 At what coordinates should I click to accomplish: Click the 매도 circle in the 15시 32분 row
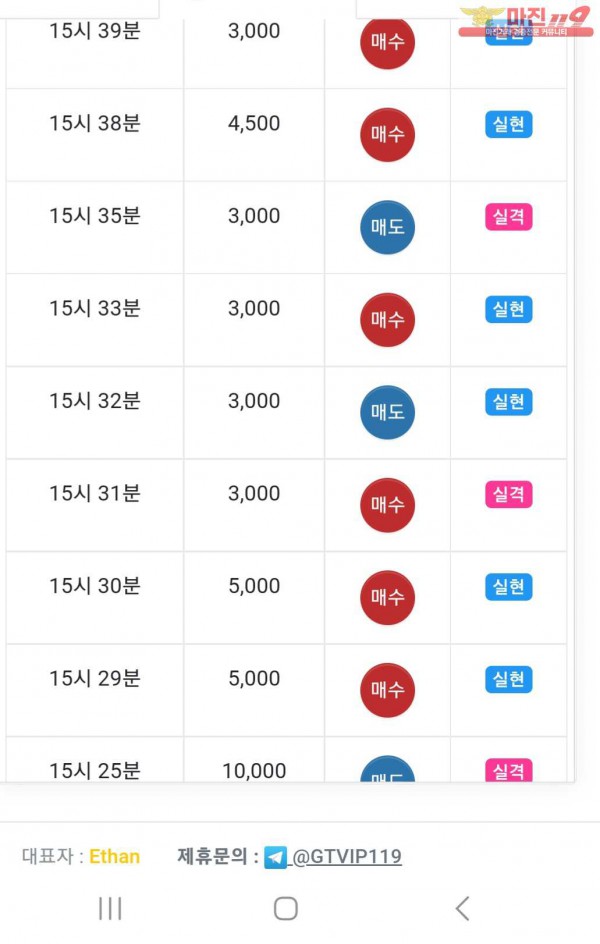(387, 412)
